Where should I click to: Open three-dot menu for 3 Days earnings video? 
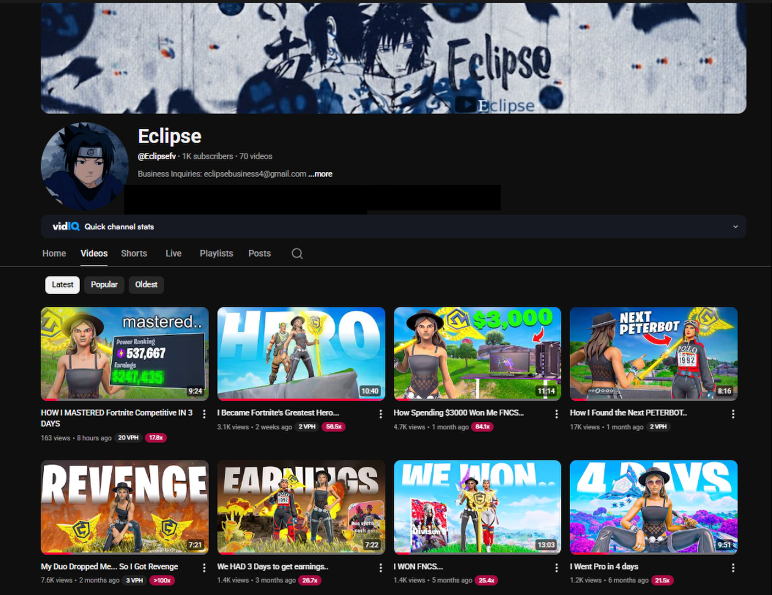(x=381, y=568)
